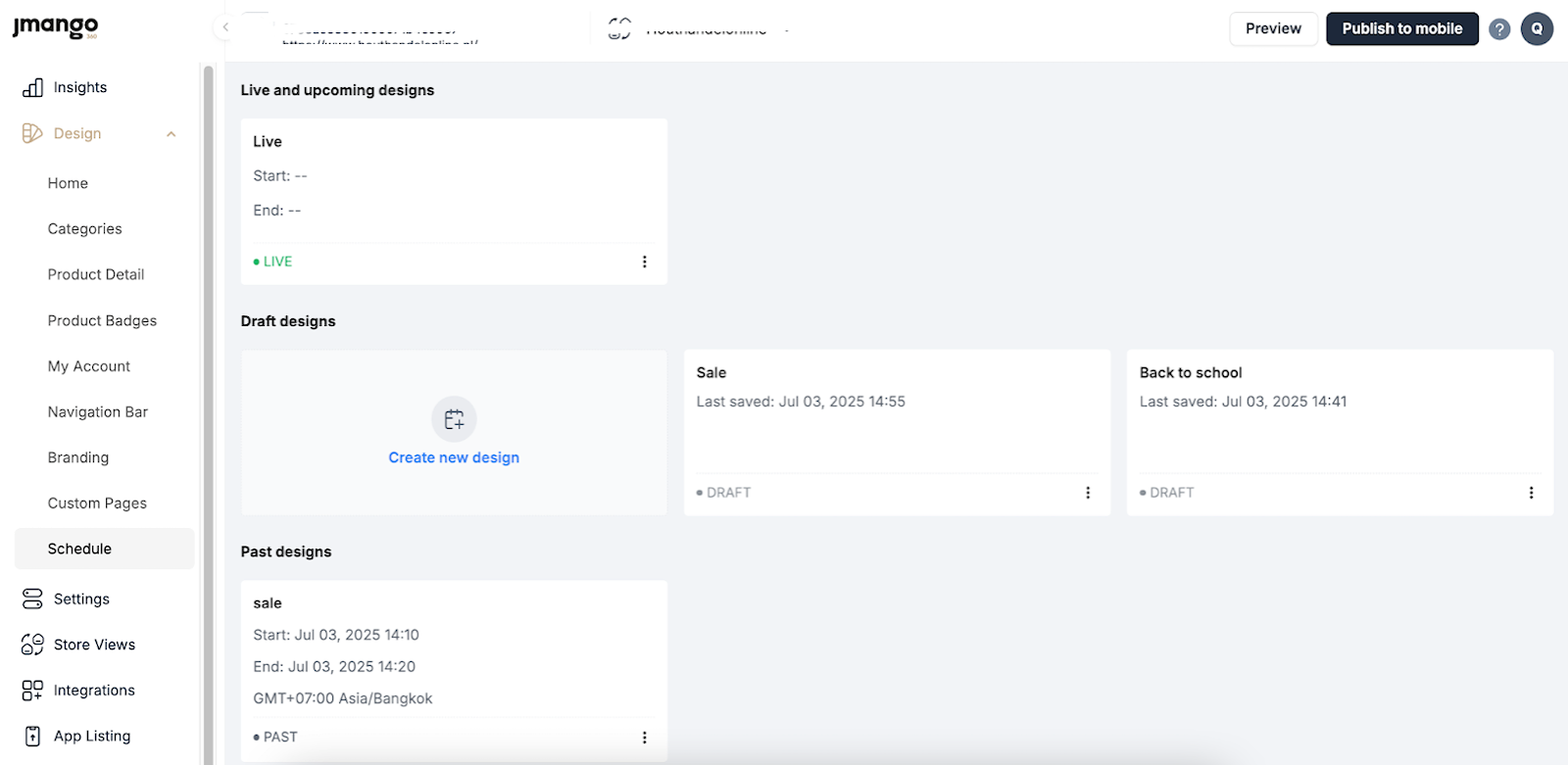Open the user profile avatar Q
The image size is (1568, 765).
pos(1536,29)
